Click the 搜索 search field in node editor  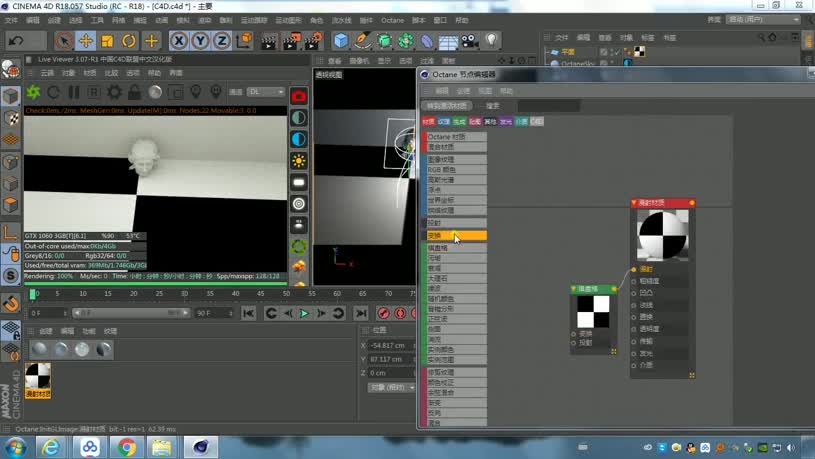(549, 106)
